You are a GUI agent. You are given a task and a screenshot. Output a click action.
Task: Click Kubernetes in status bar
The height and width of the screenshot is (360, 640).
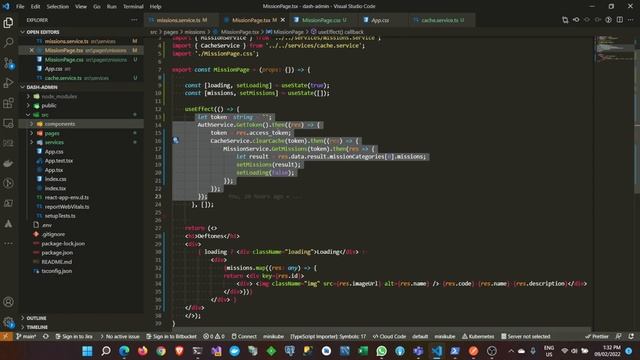click(478, 336)
